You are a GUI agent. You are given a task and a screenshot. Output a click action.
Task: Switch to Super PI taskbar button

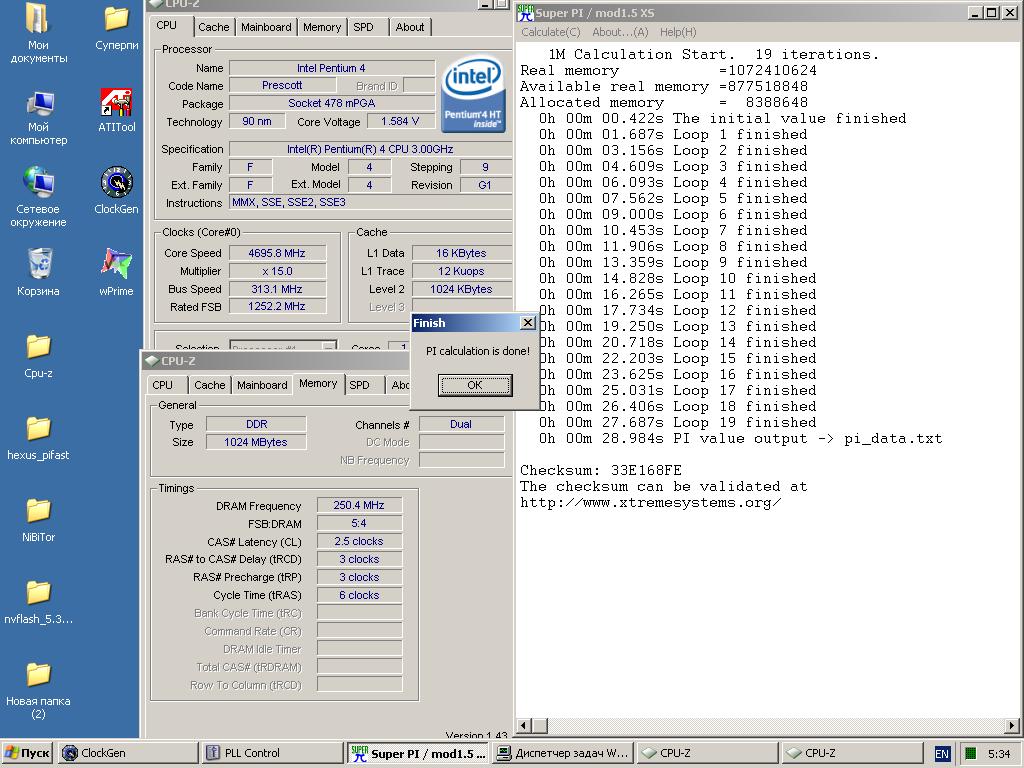coord(418,753)
